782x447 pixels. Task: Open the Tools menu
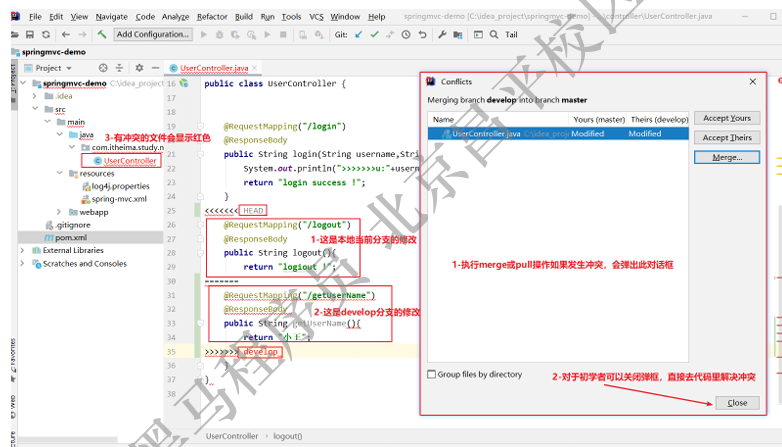click(291, 16)
